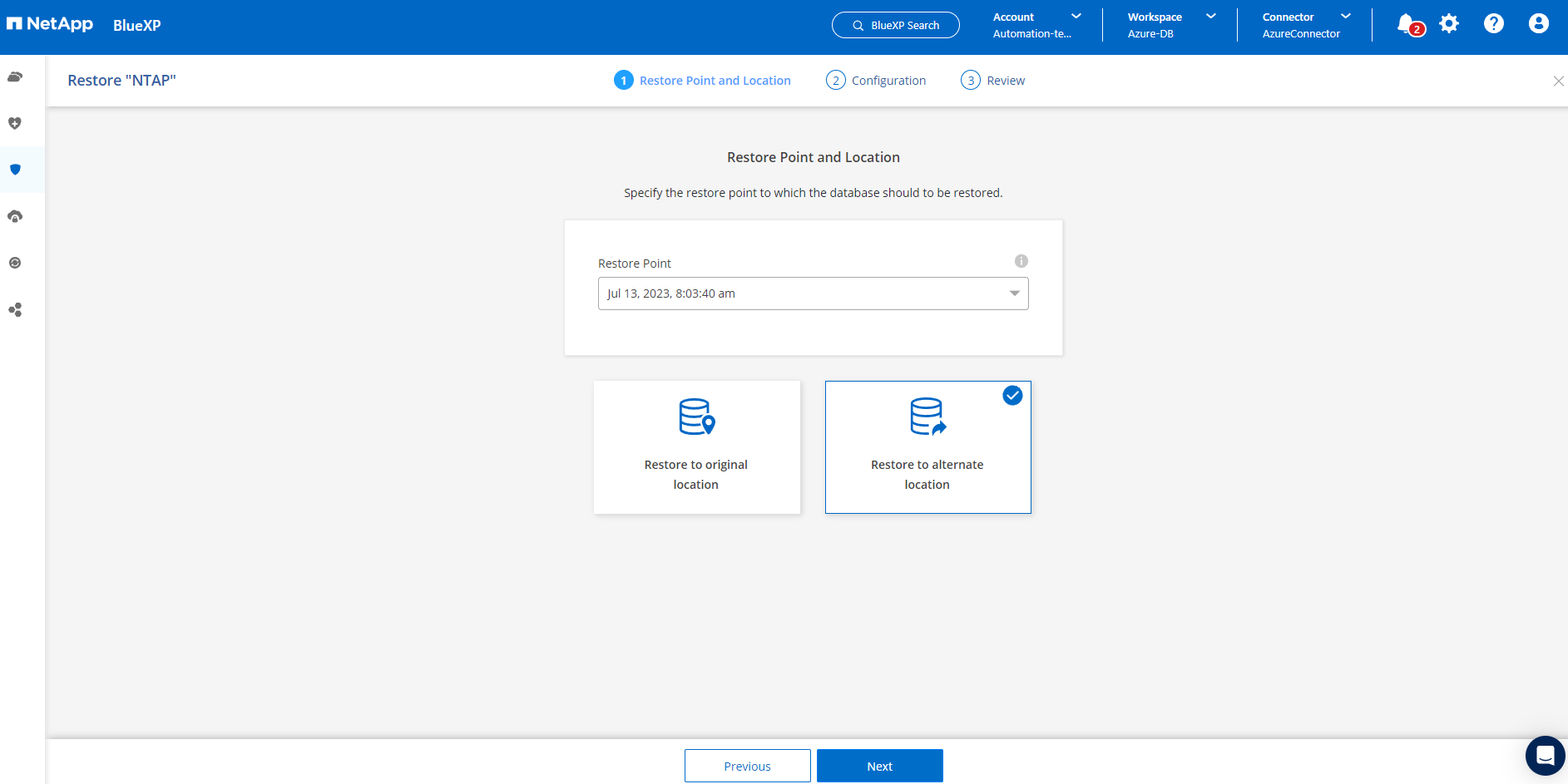Open the help question mark icon
This screenshot has height=784, width=1568.
tap(1493, 24)
